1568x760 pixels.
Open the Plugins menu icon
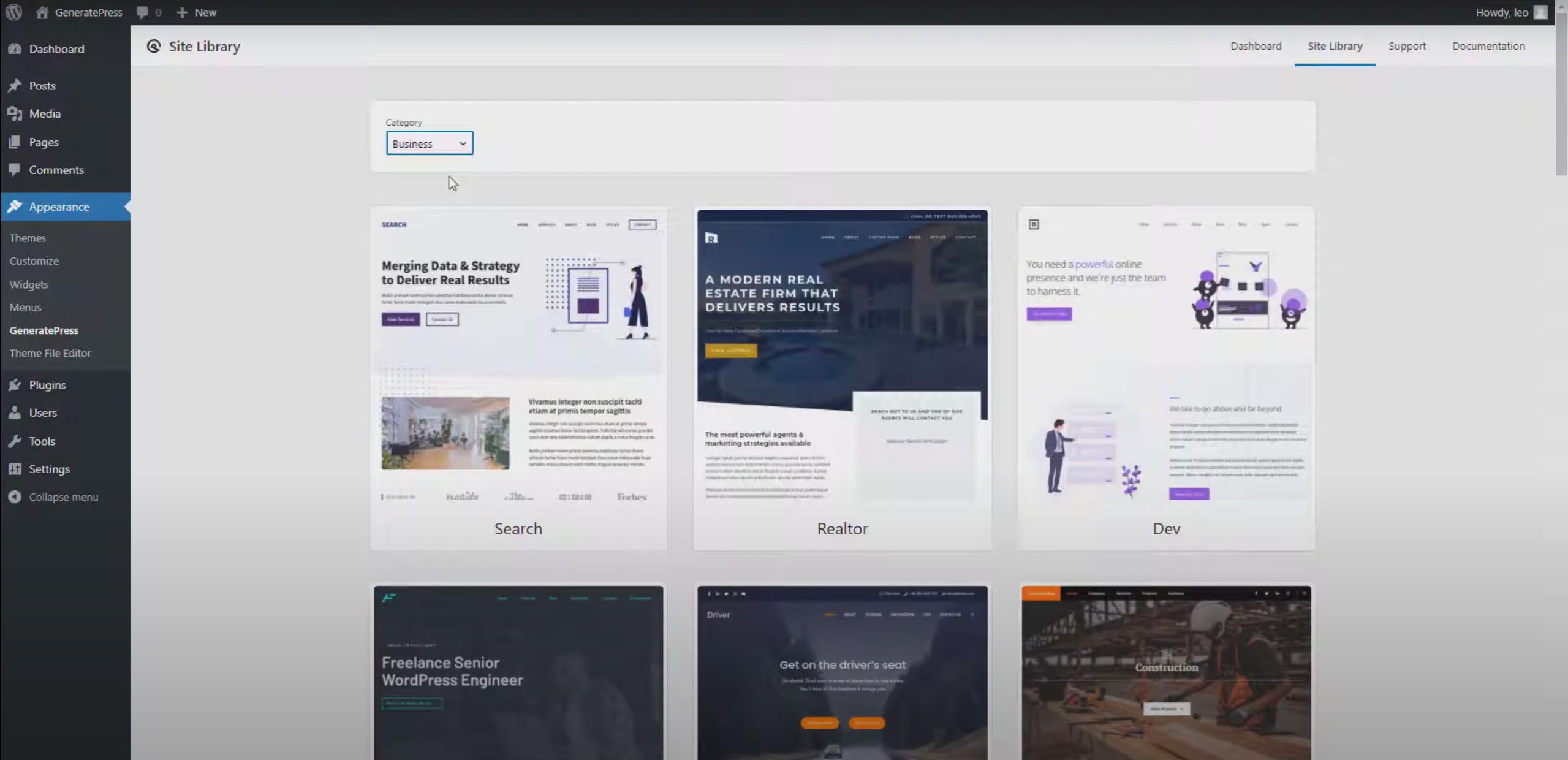(15, 385)
